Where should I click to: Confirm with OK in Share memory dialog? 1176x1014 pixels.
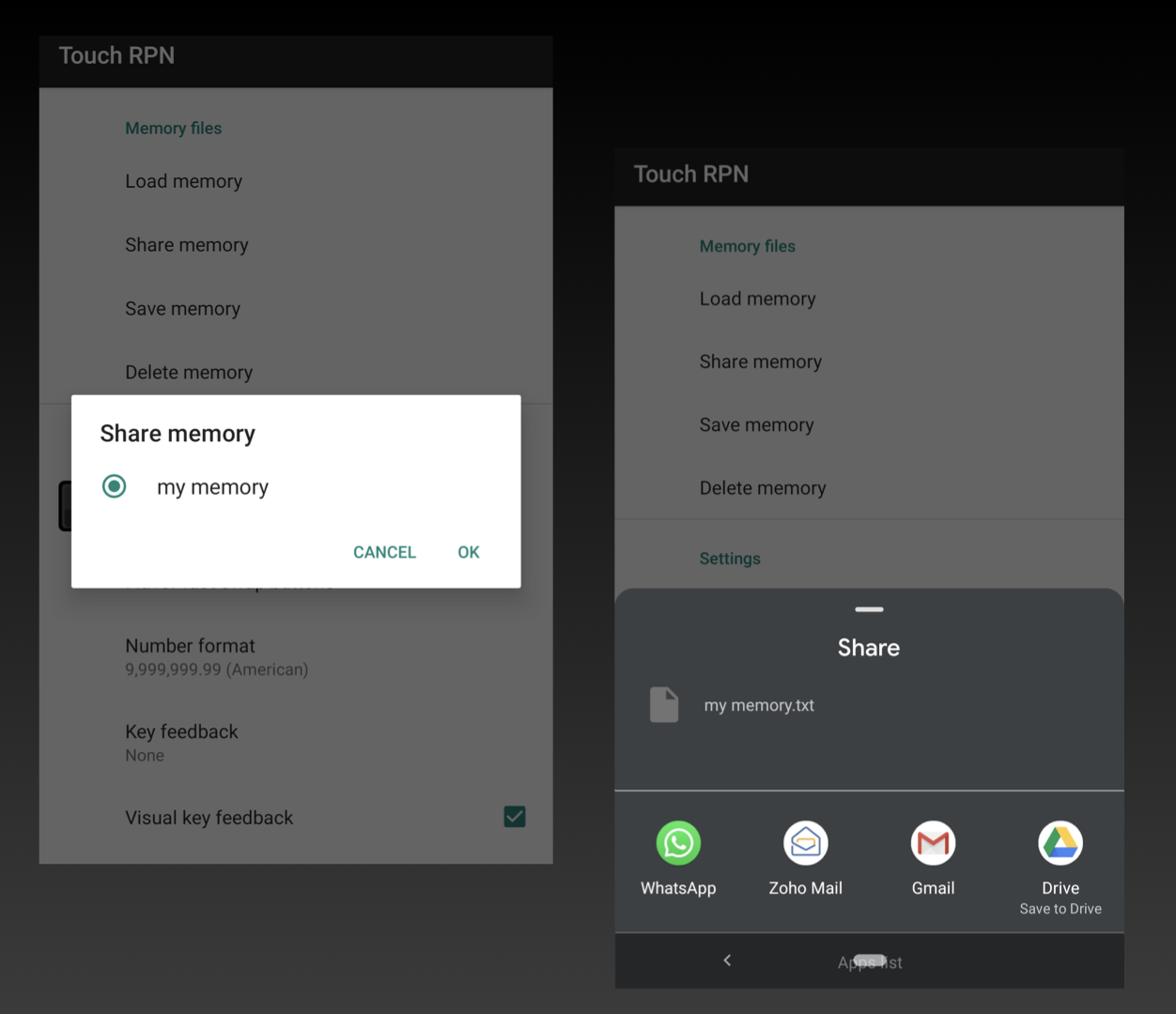coord(469,552)
